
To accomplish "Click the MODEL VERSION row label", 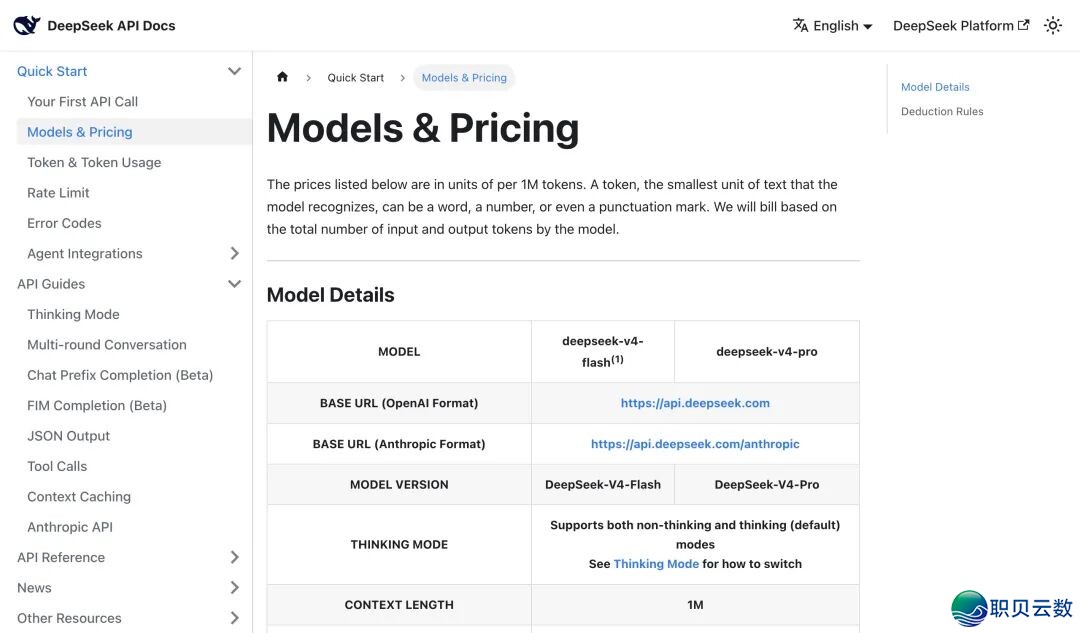I will (x=399, y=484).
